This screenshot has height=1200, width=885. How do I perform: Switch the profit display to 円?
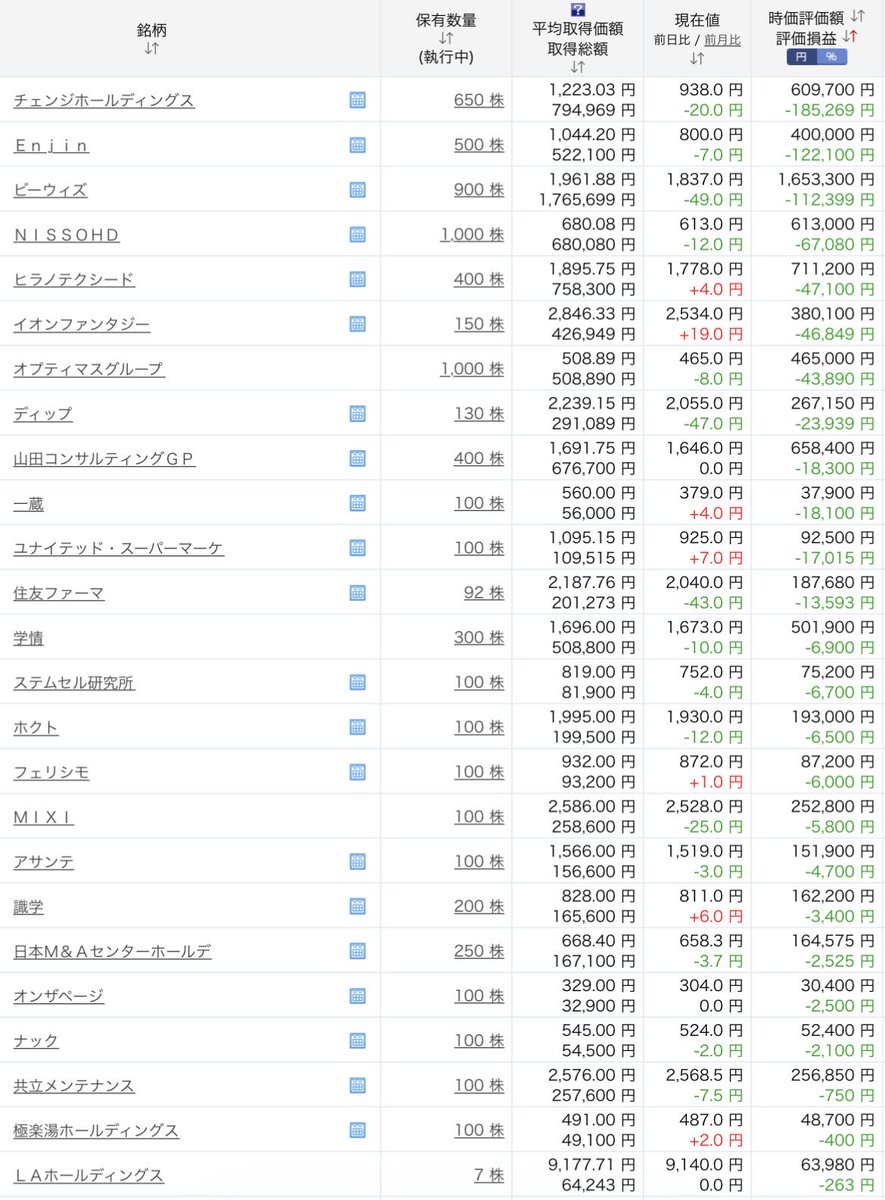[x=801, y=57]
